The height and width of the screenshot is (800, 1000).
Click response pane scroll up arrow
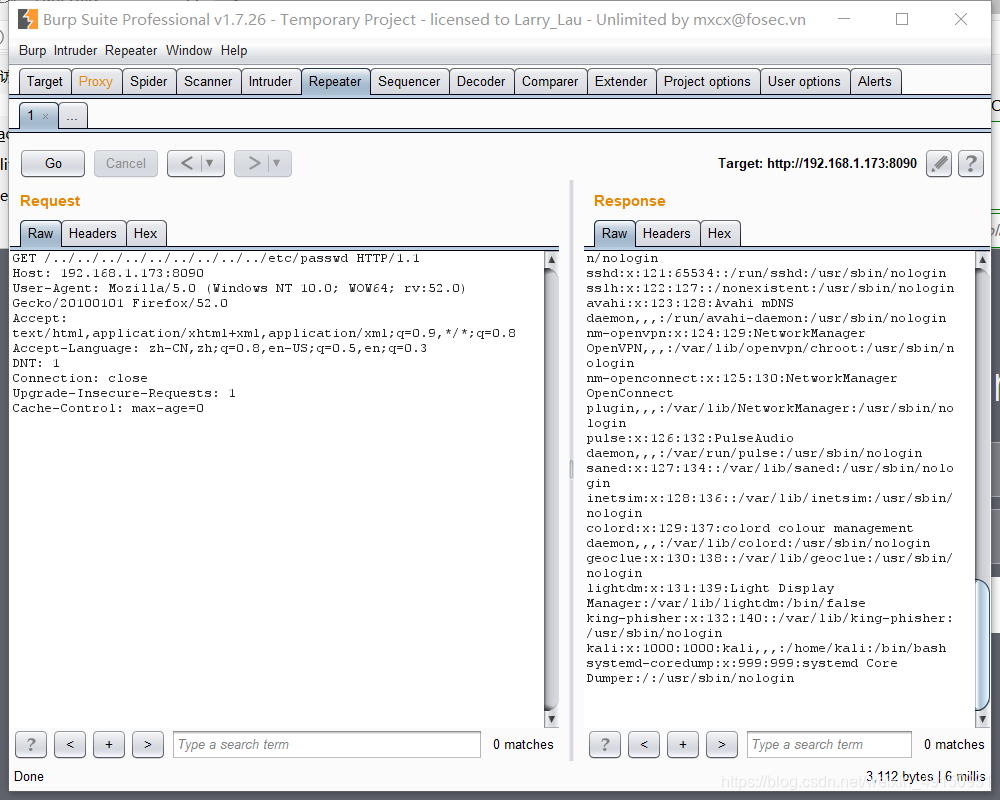tap(982, 260)
